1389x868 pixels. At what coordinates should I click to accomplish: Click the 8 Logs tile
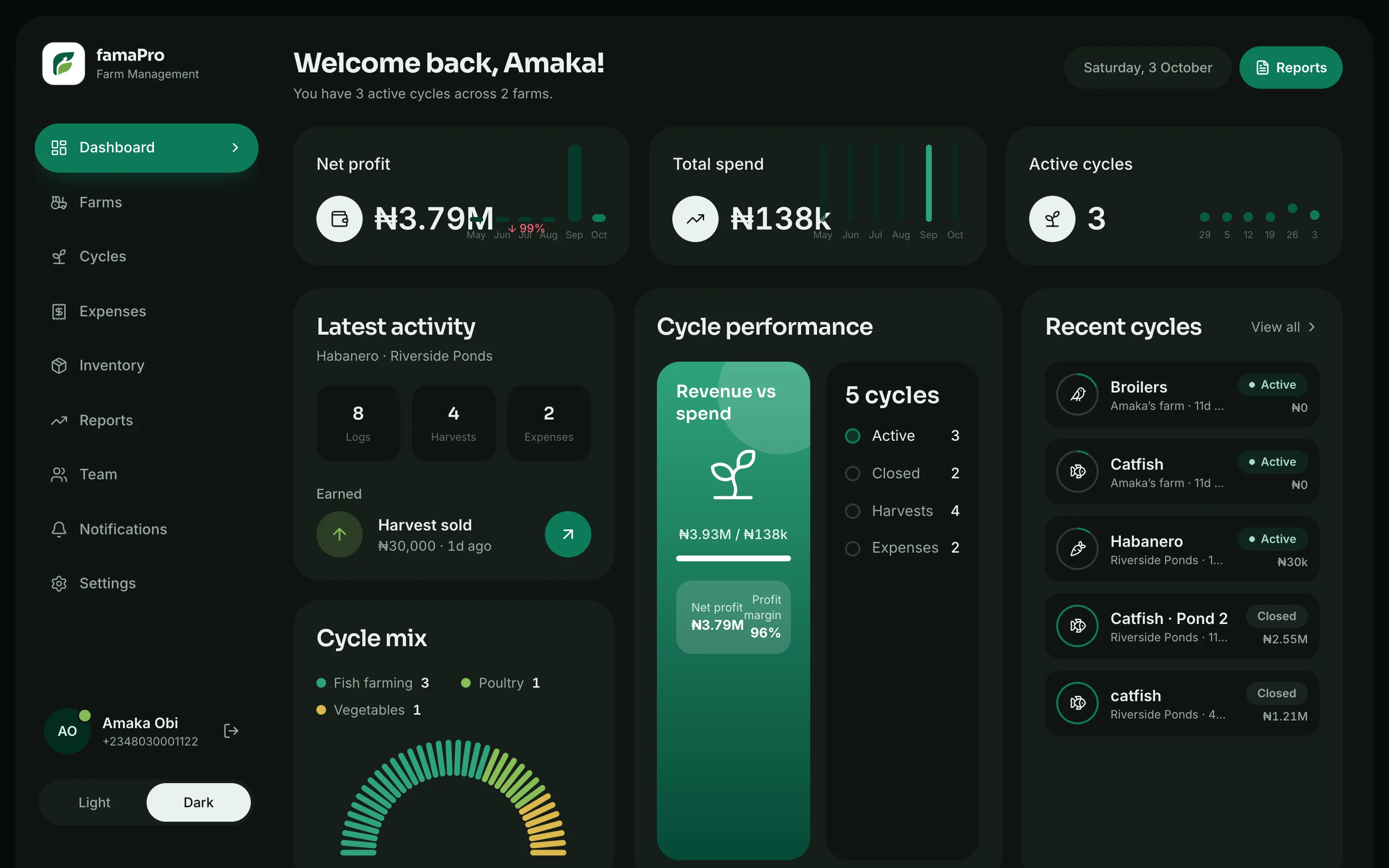point(358,422)
